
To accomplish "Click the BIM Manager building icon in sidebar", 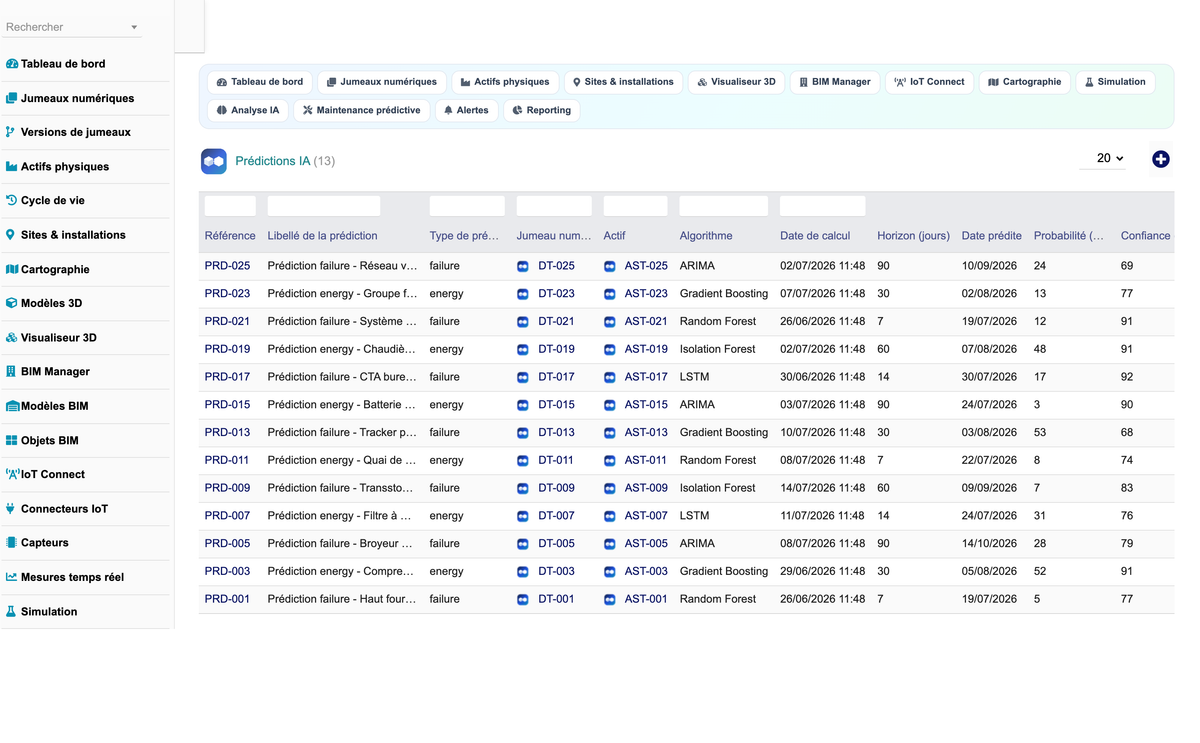I will pyautogui.click(x=11, y=371).
